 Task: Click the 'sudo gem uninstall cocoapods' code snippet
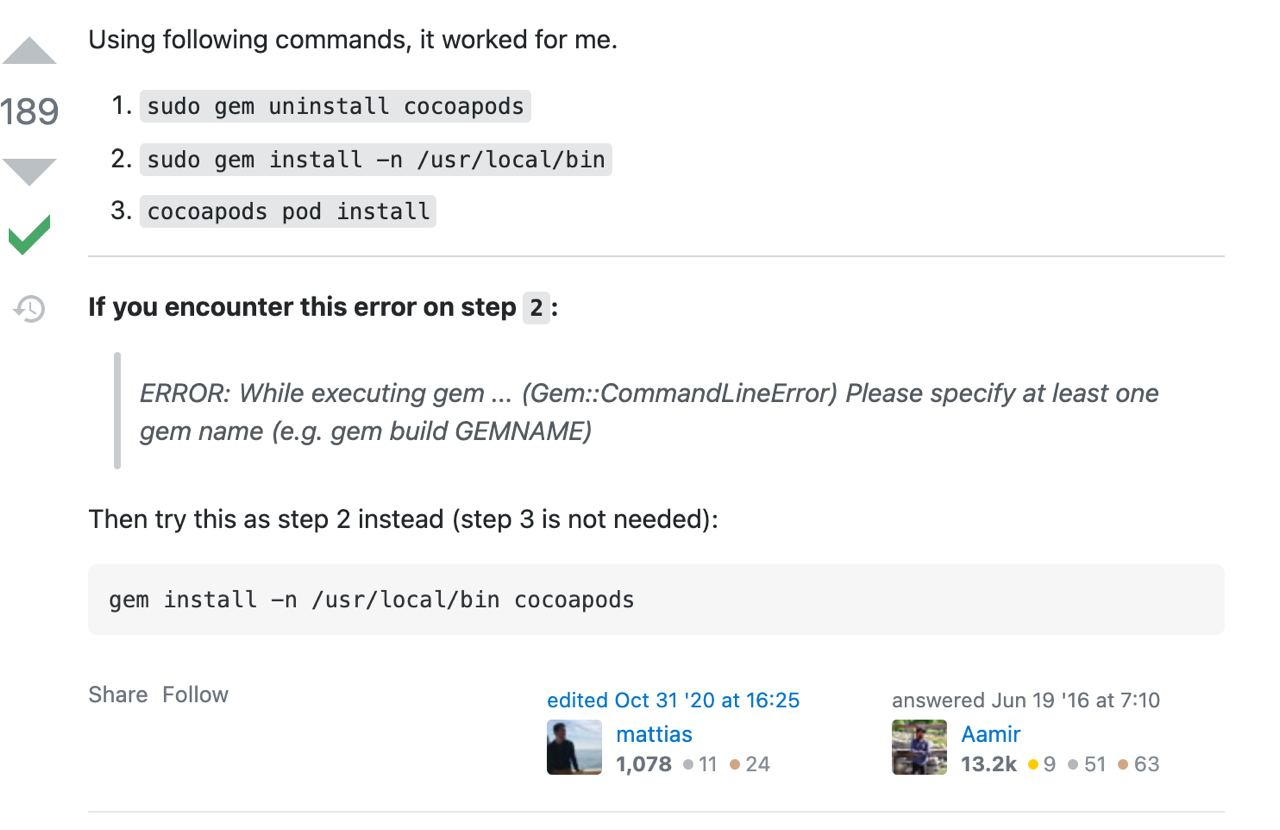(335, 106)
